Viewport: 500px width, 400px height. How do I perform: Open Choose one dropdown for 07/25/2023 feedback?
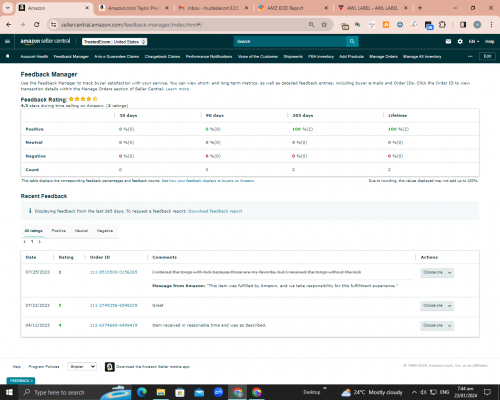pyautogui.click(x=437, y=272)
